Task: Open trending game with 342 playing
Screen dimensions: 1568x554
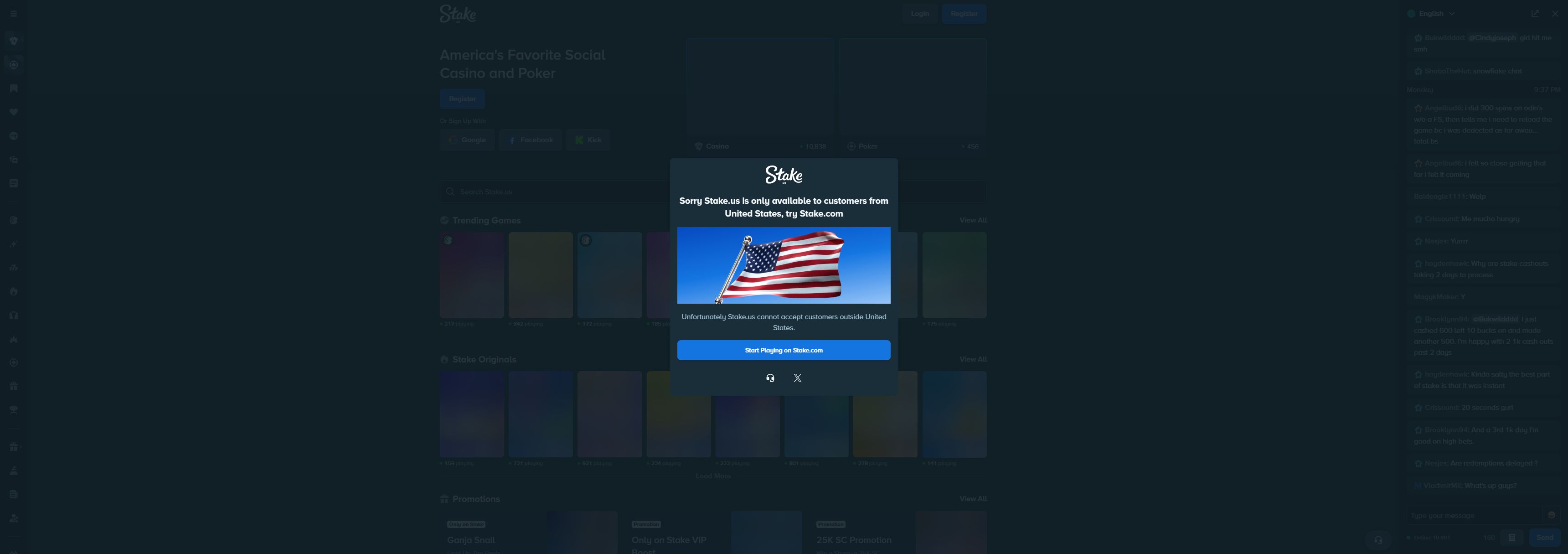Action: coord(541,275)
